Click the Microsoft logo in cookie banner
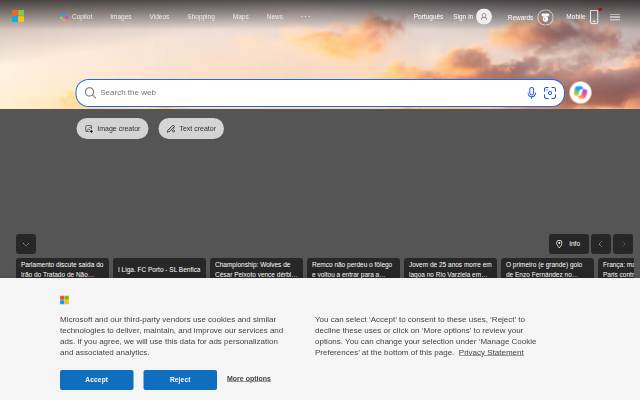This screenshot has height=400, width=640. pos(64,300)
